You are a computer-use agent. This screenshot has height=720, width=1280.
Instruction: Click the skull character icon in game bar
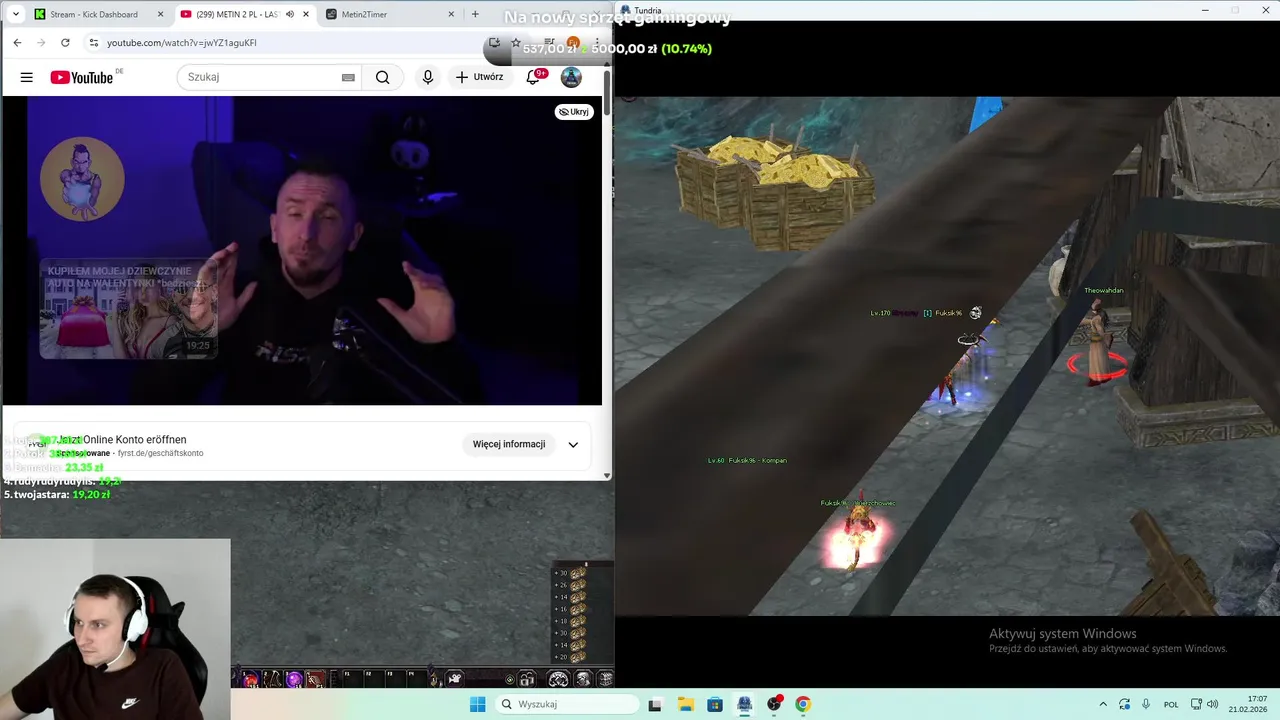(x=583, y=680)
